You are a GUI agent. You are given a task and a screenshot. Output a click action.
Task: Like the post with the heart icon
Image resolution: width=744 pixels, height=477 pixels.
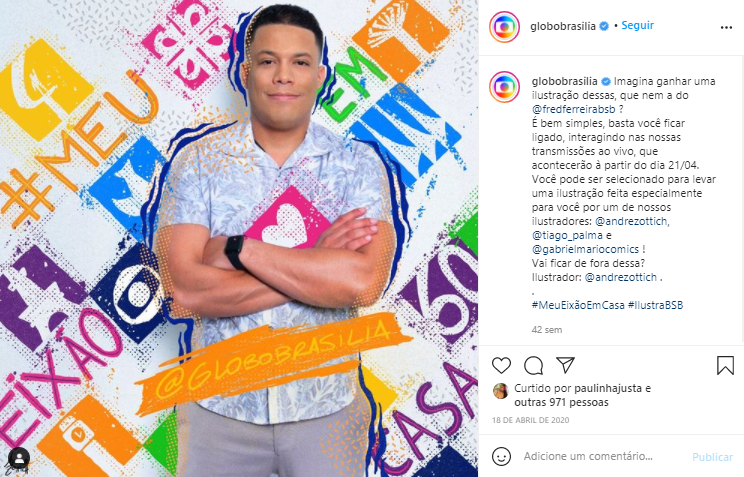pos(501,365)
